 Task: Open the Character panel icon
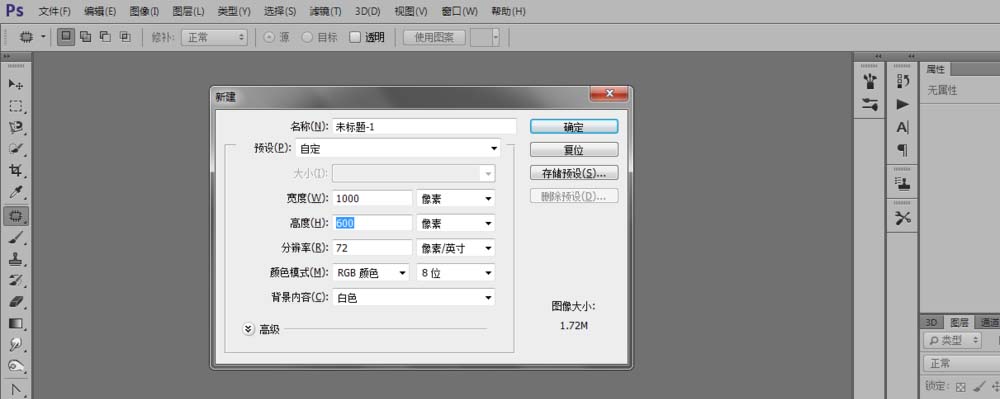coord(902,127)
